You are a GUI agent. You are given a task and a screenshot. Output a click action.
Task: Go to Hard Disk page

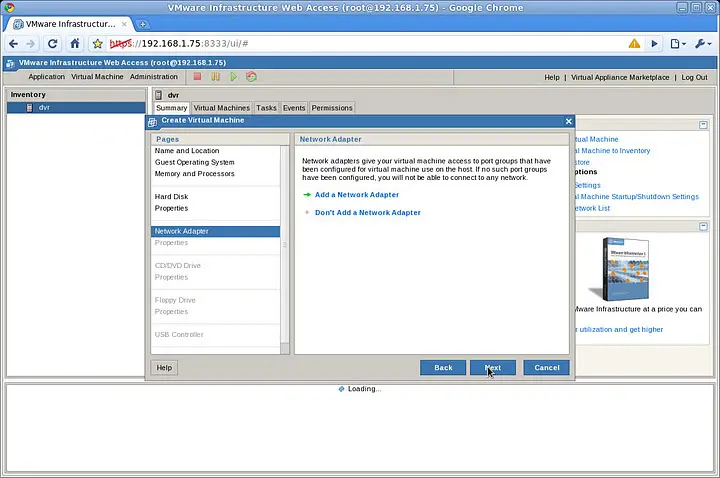pyautogui.click(x=171, y=197)
